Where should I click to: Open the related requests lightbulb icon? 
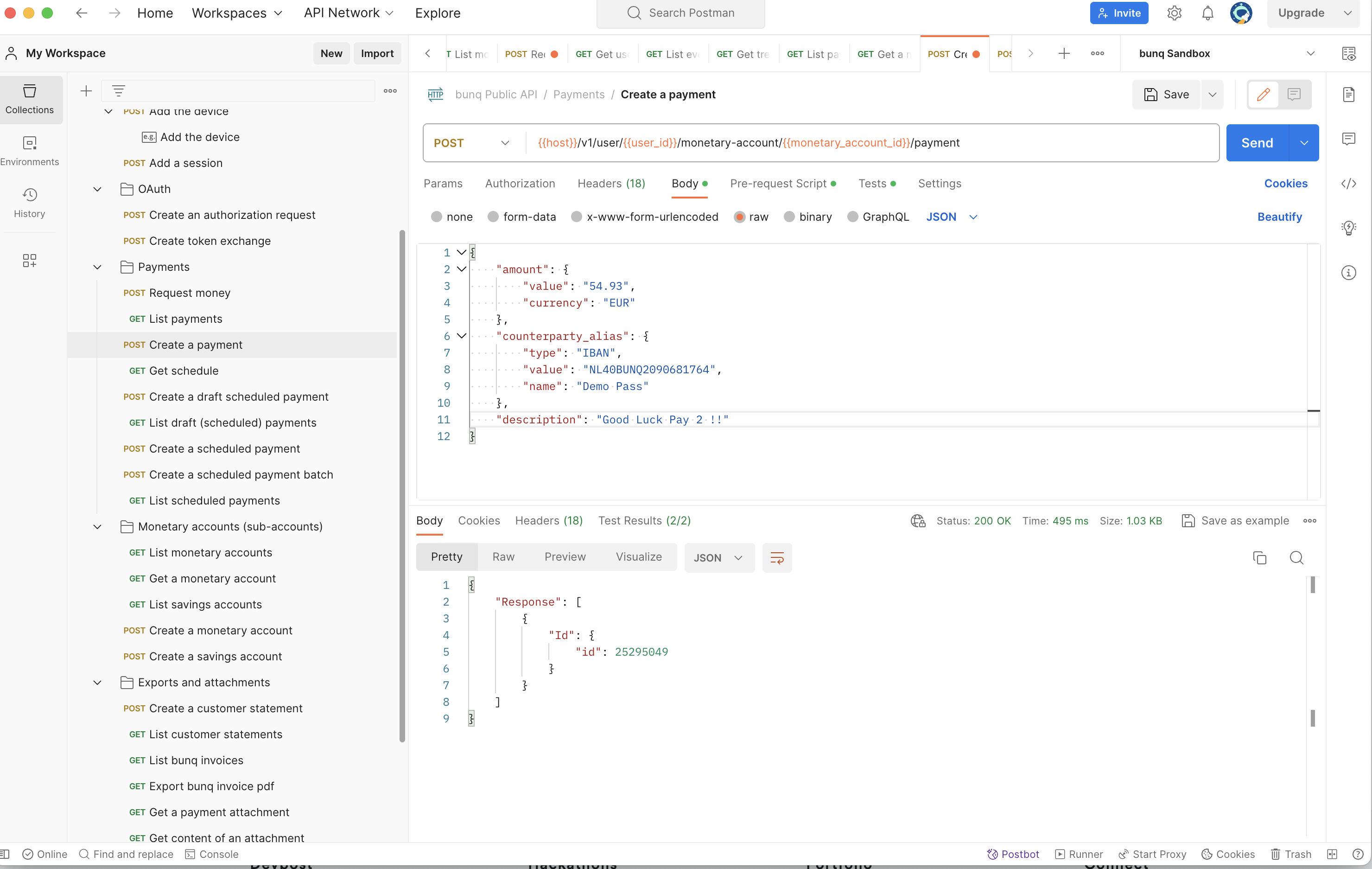pos(1349,228)
